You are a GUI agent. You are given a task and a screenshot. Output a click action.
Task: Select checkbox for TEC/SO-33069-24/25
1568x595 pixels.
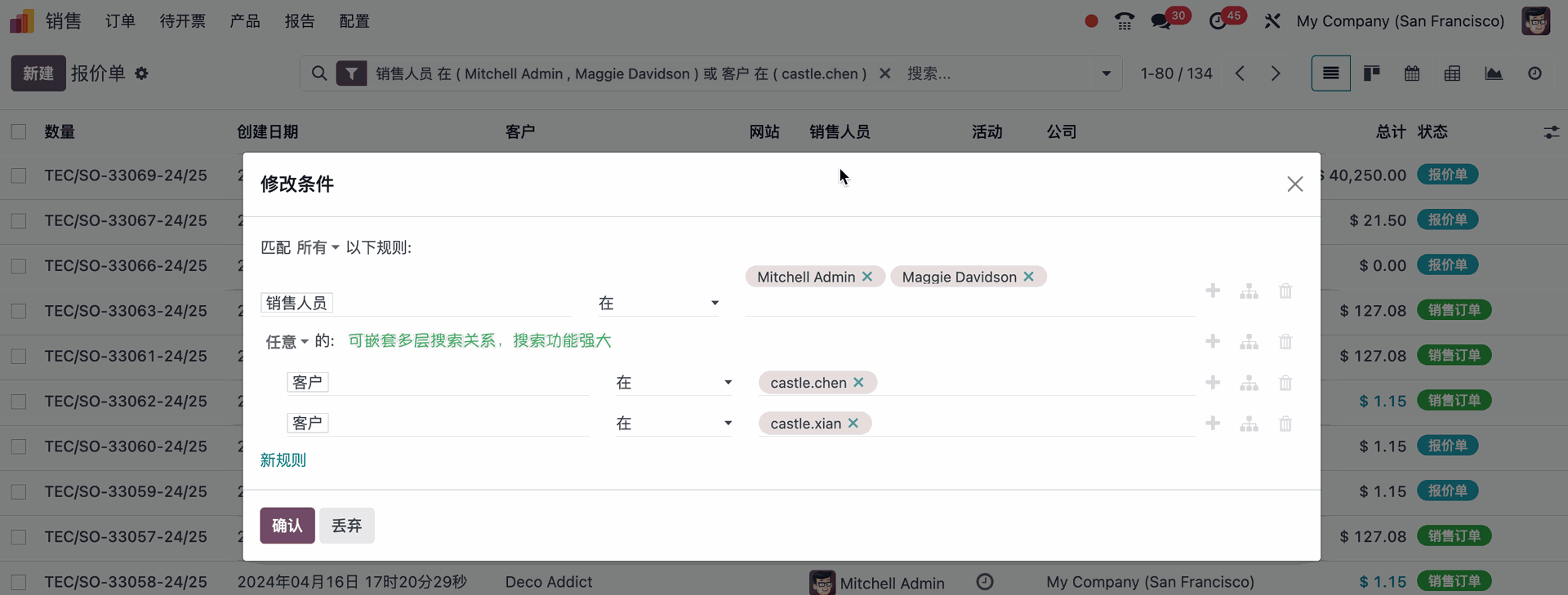[x=19, y=175]
